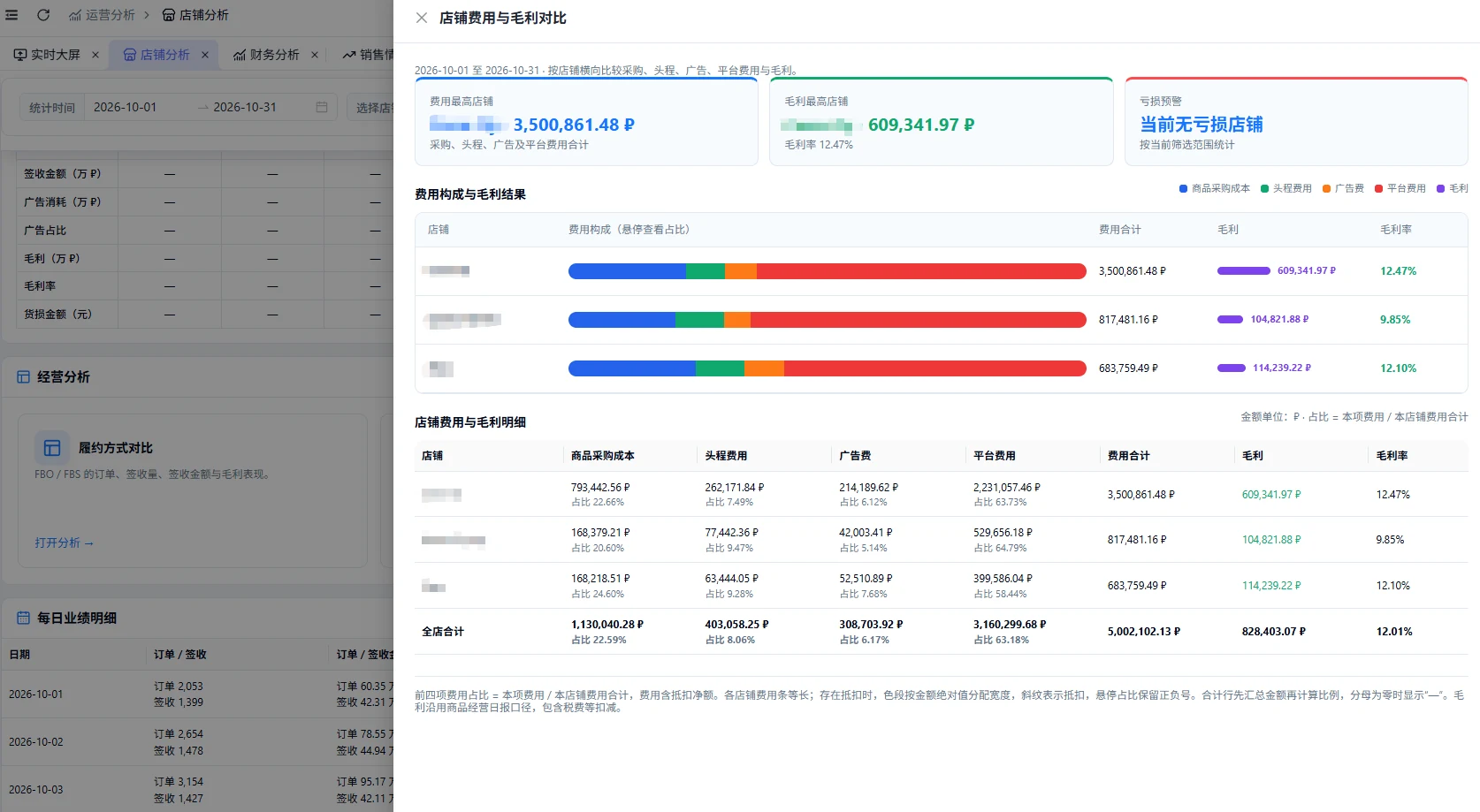Click the blue segment in 817,481.16 row bar
Viewport: 1480px width, 812px height.
coord(622,320)
